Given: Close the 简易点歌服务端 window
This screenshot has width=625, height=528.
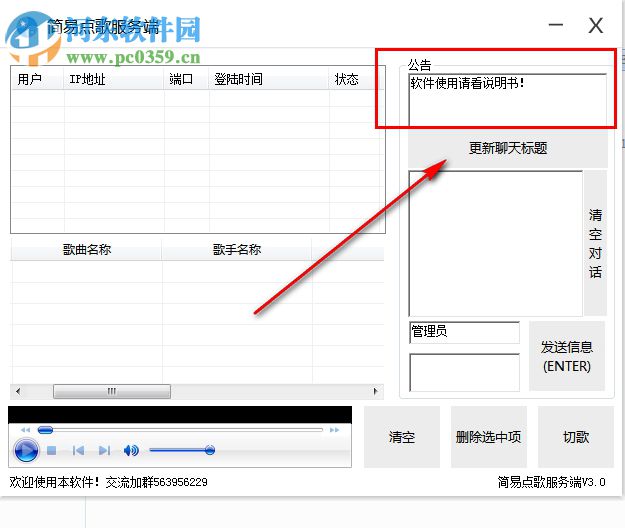Looking at the screenshot, I should 596,26.
